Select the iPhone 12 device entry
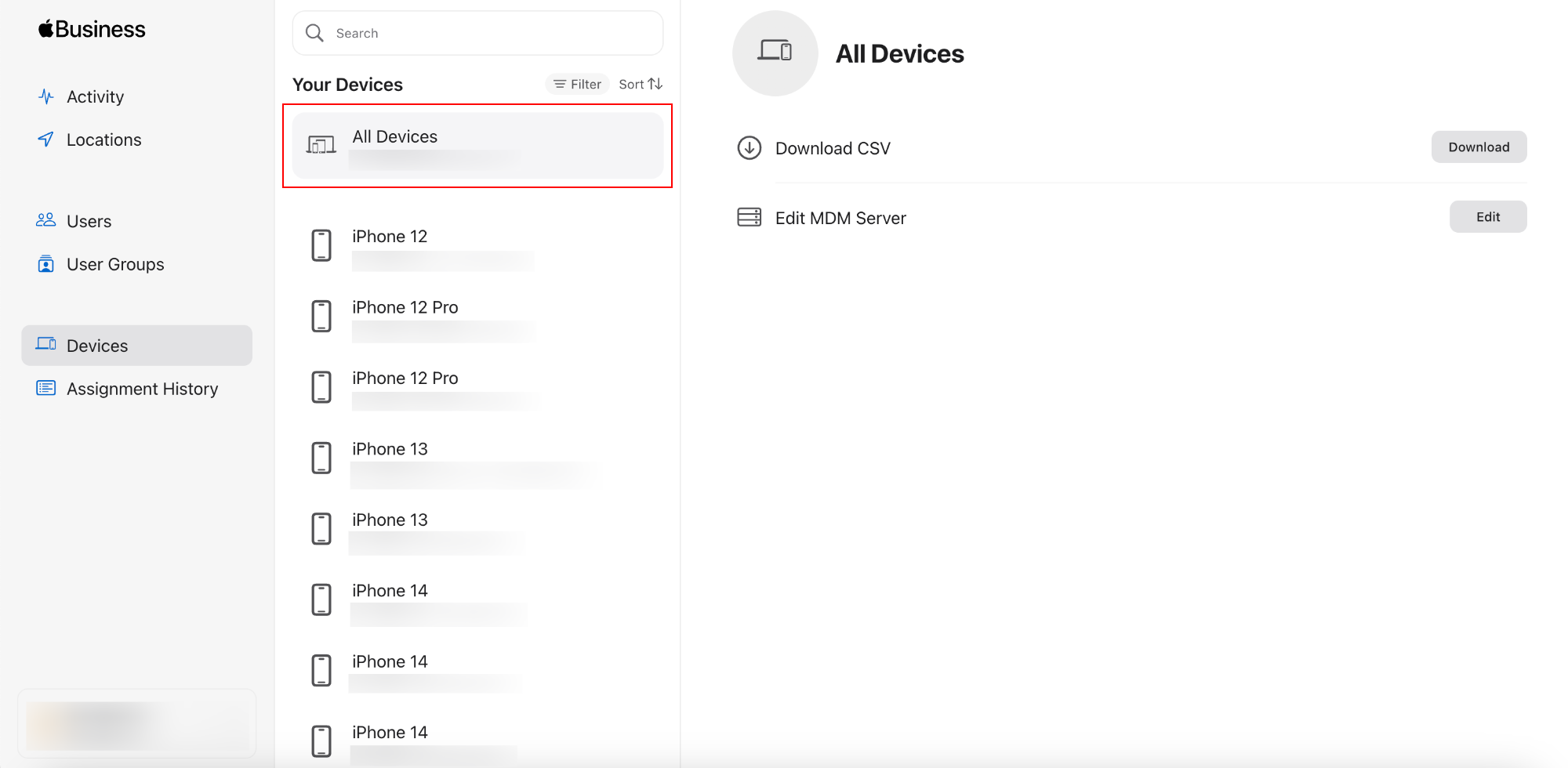The width and height of the screenshot is (1568, 768). [470, 246]
